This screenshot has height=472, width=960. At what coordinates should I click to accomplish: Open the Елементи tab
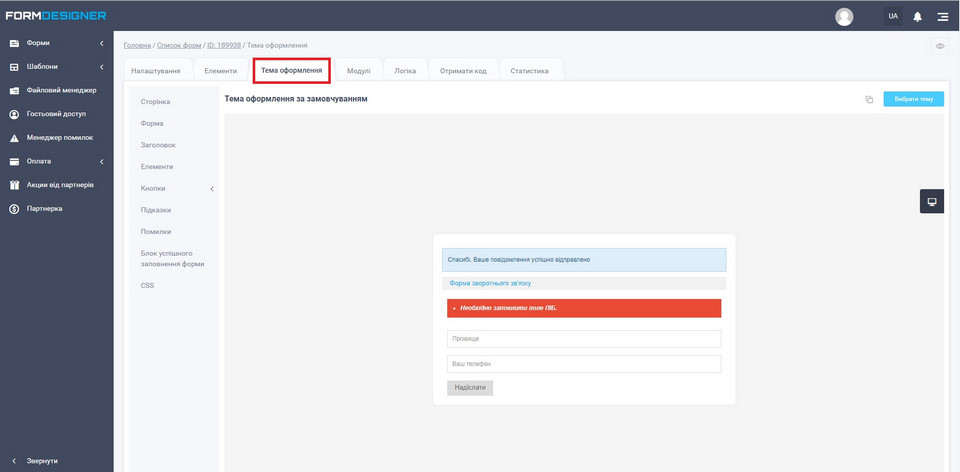pyautogui.click(x=220, y=70)
